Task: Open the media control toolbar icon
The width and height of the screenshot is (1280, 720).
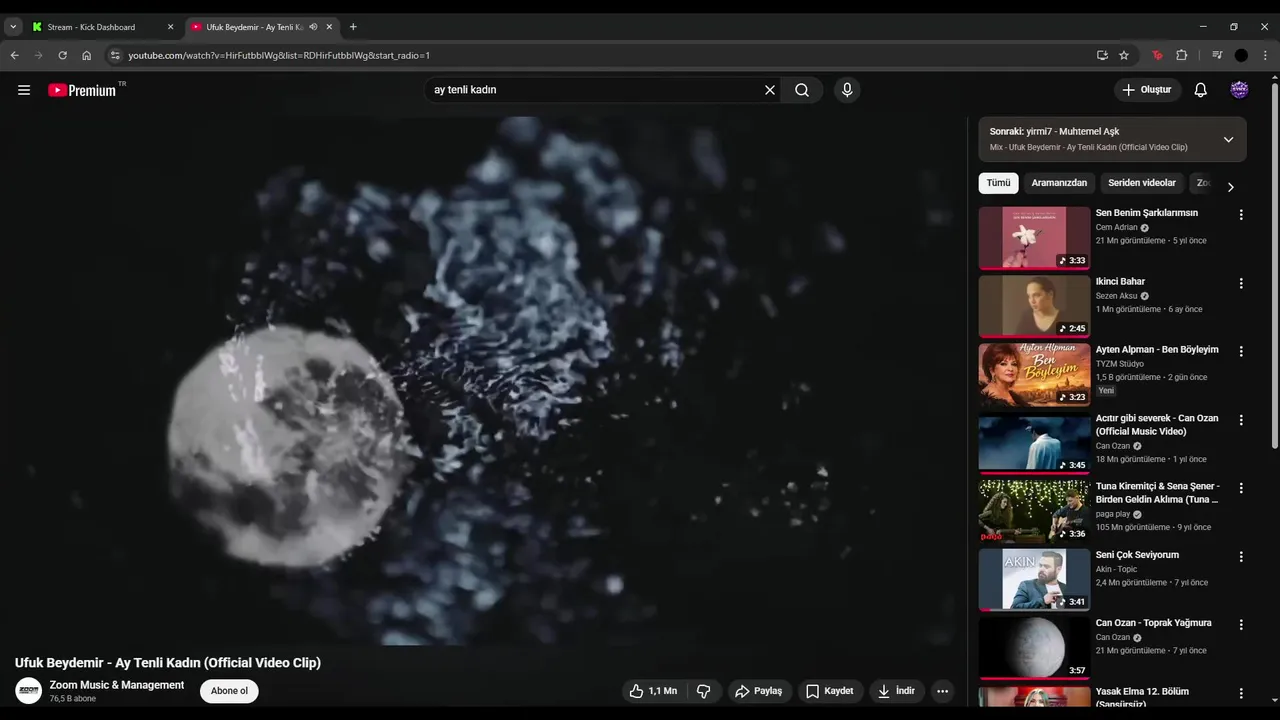Action: coord(1217,55)
